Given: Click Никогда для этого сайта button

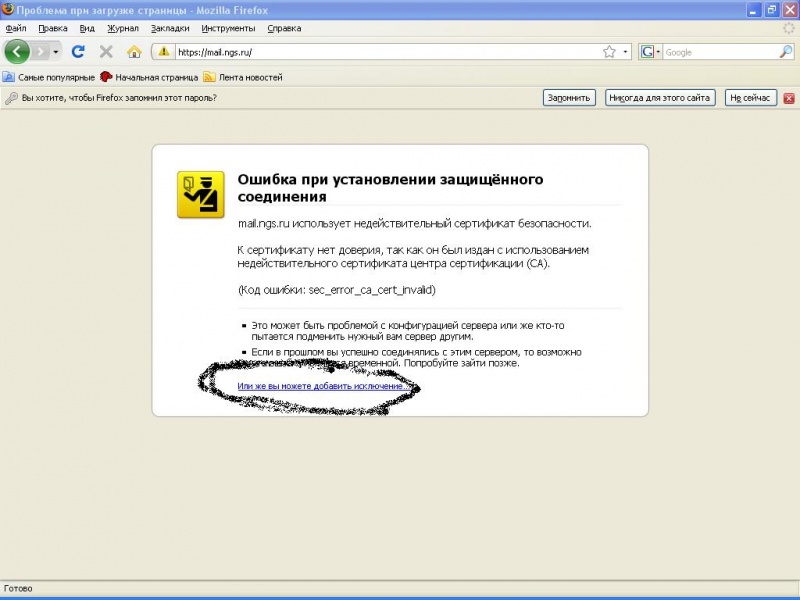Looking at the screenshot, I should coord(660,98).
